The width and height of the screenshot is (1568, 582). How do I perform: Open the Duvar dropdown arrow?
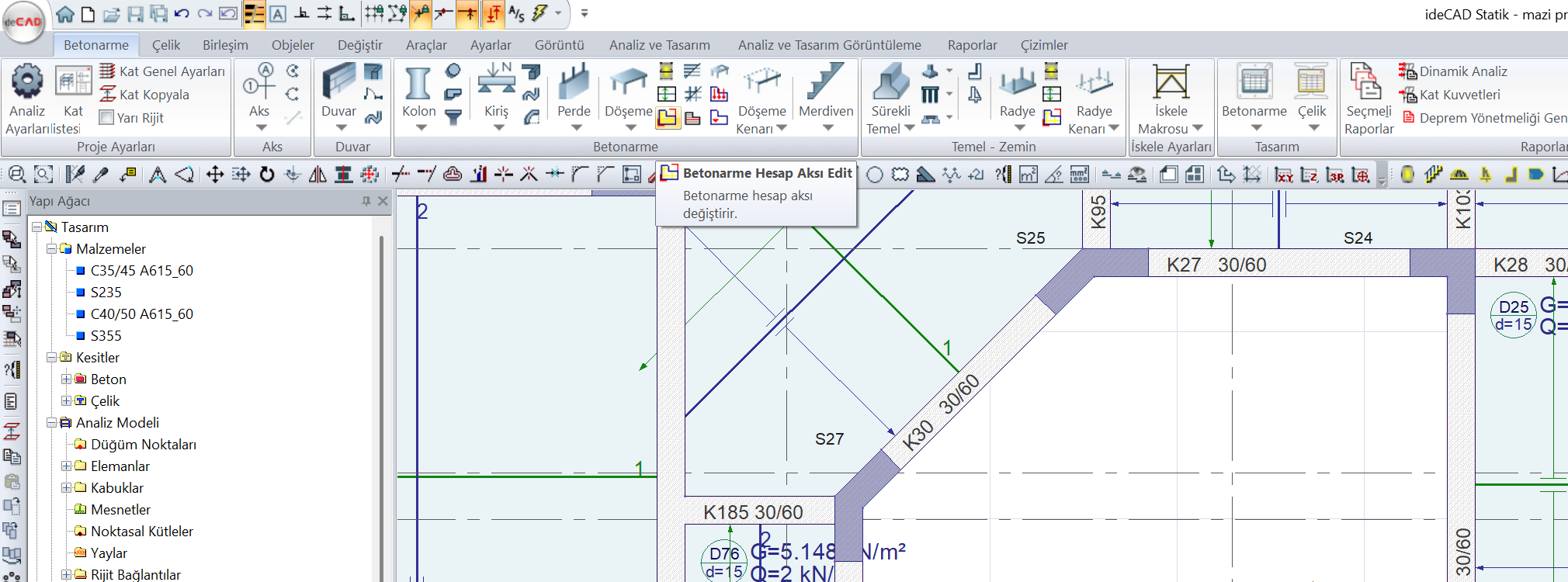point(341,128)
